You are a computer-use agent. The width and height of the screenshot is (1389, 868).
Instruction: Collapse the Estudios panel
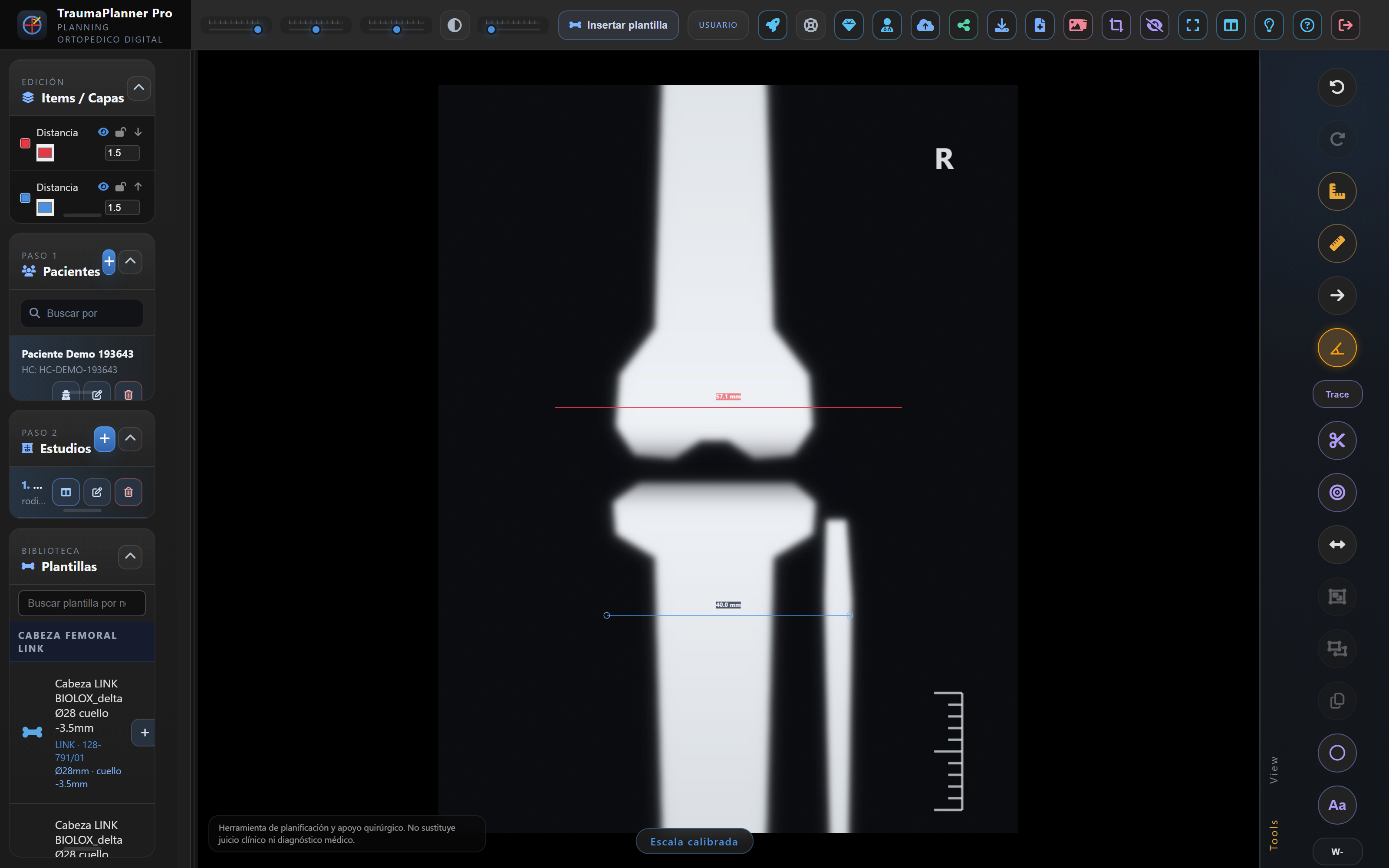130,439
